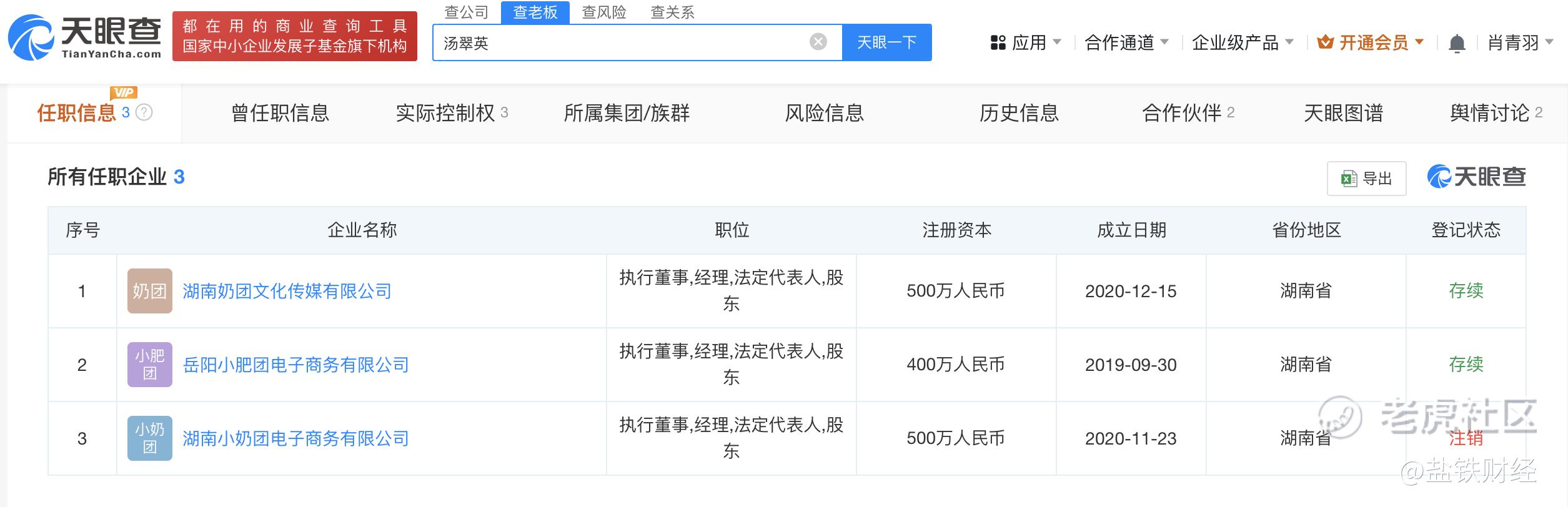Click the 注册资本 column header
Image resolution: width=1568 pixels, height=507 pixels.
coord(956,230)
